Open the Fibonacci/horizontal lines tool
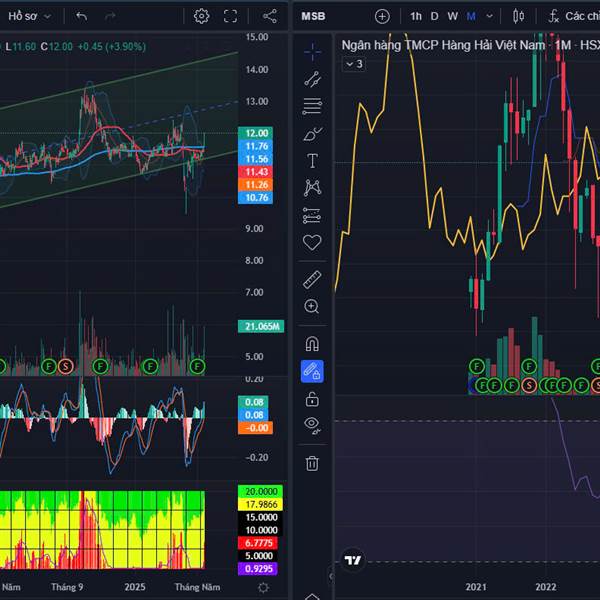The height and width of the screenshot is (600, 600). tap(312, 106)
